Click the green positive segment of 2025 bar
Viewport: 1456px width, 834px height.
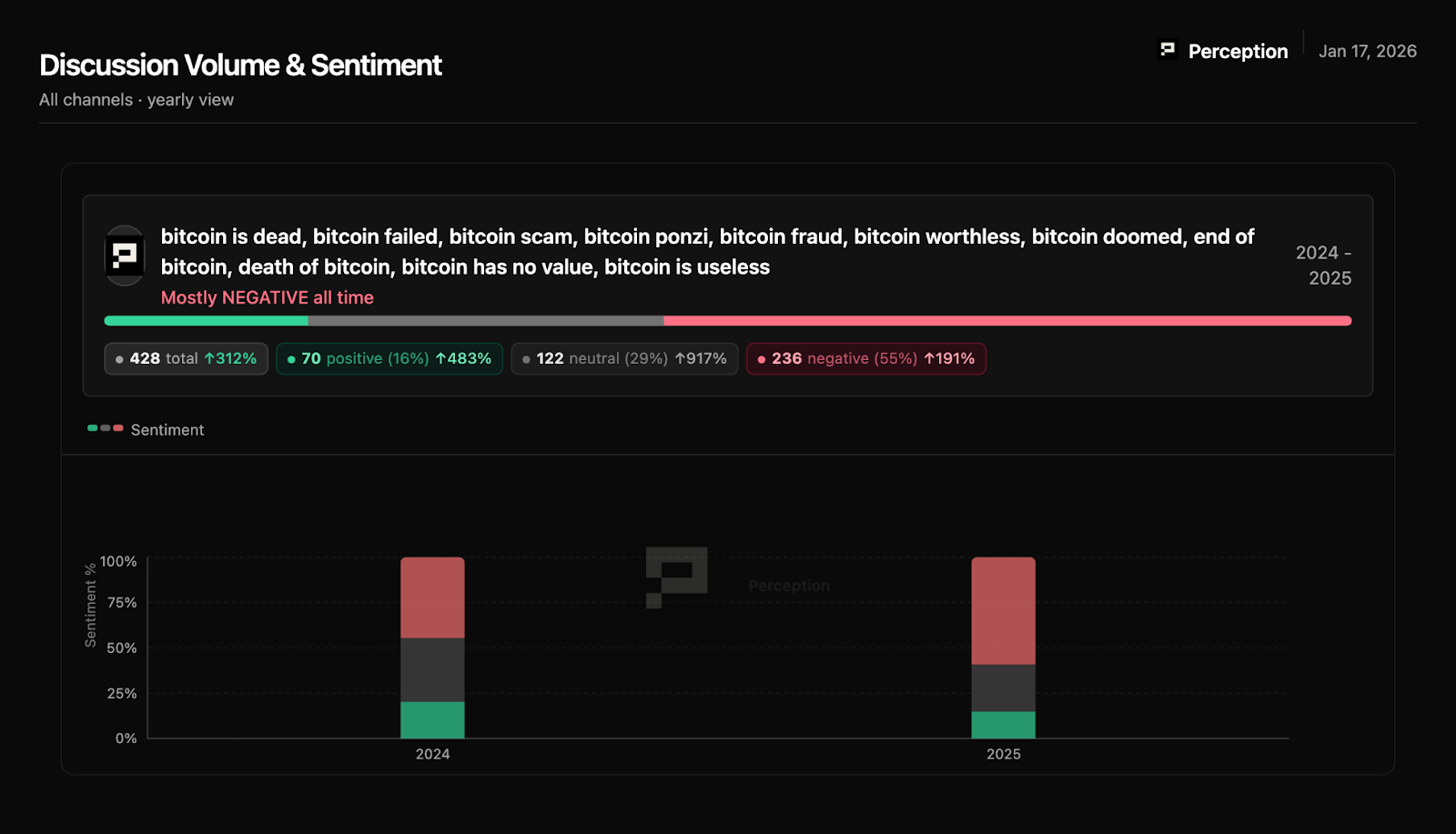(1003, 725)
